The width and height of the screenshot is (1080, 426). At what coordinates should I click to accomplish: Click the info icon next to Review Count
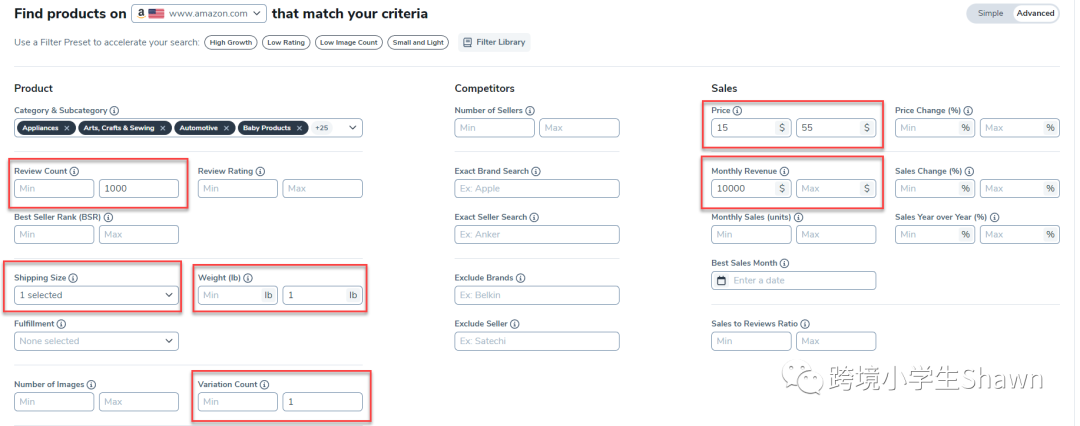pos(75,171)
